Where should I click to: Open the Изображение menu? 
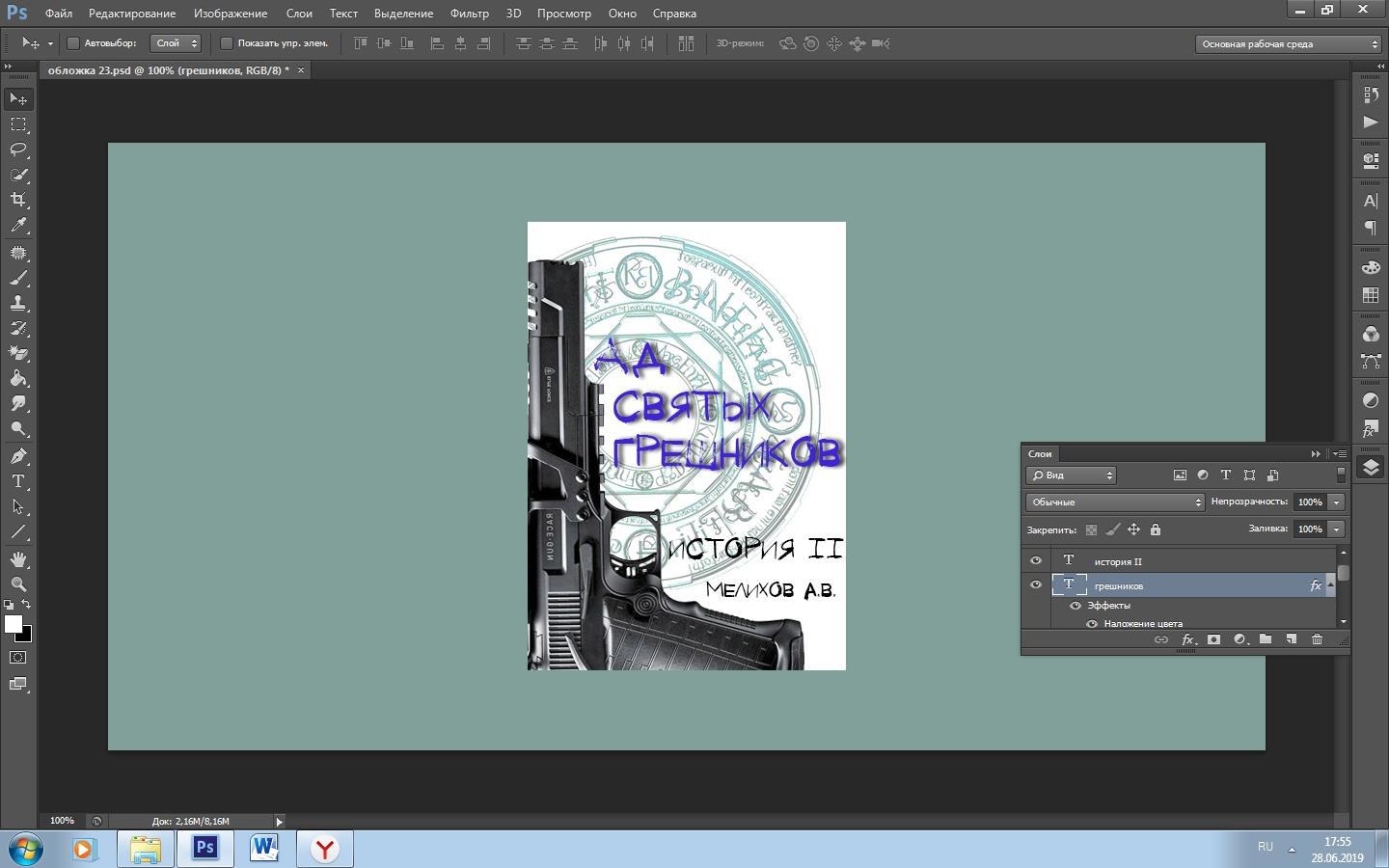tap(230, 14)
